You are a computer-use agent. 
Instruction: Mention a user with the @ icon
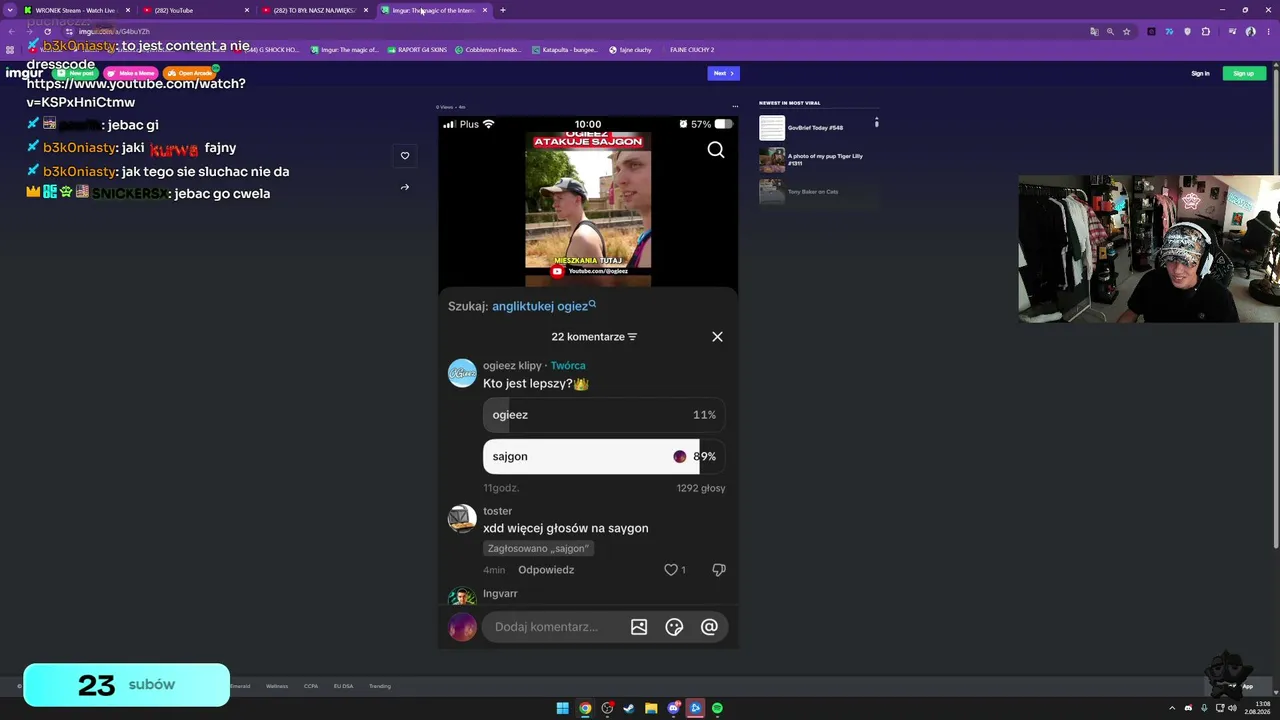point(709,627)
